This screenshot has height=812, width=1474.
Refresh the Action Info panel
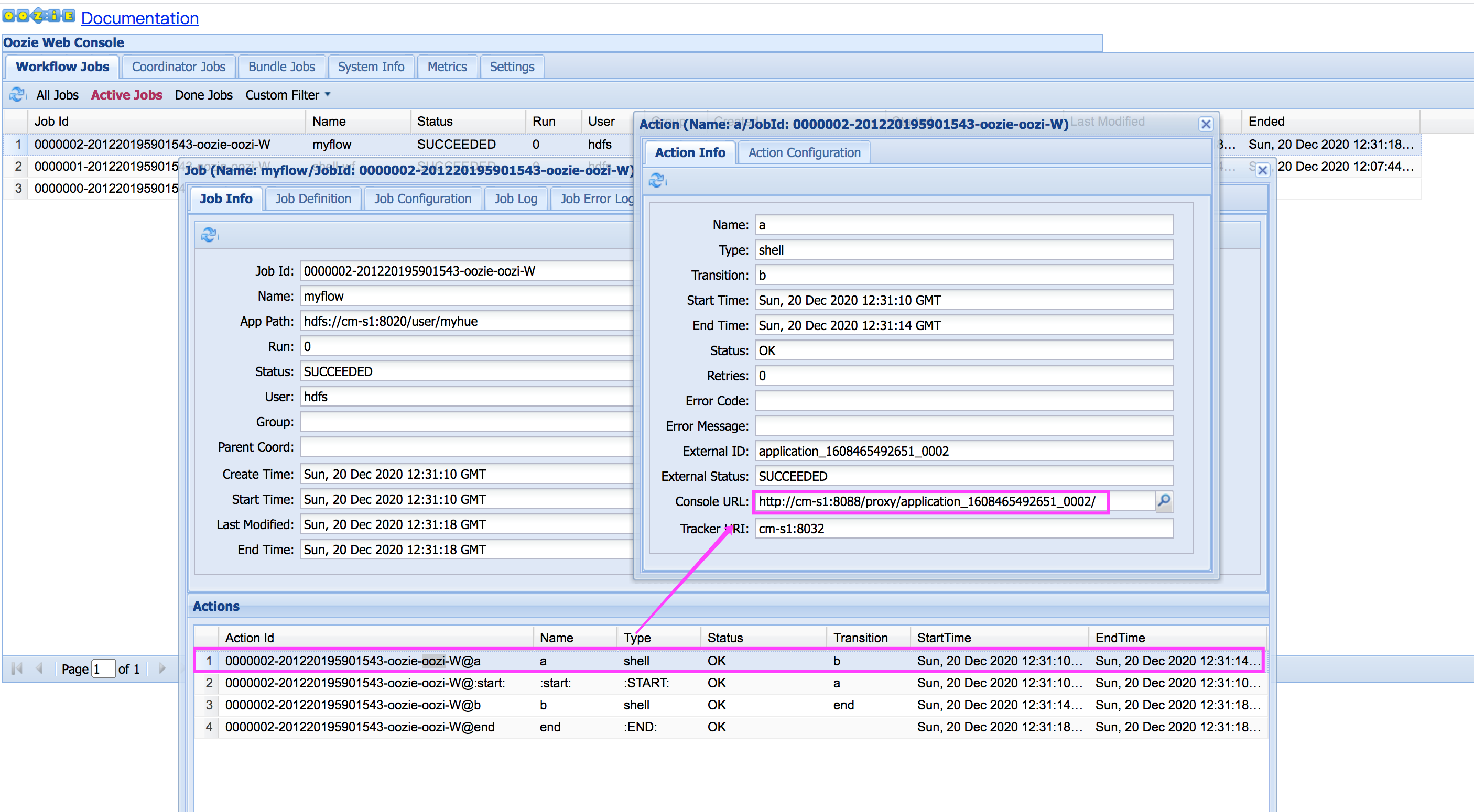coord(657,181)
